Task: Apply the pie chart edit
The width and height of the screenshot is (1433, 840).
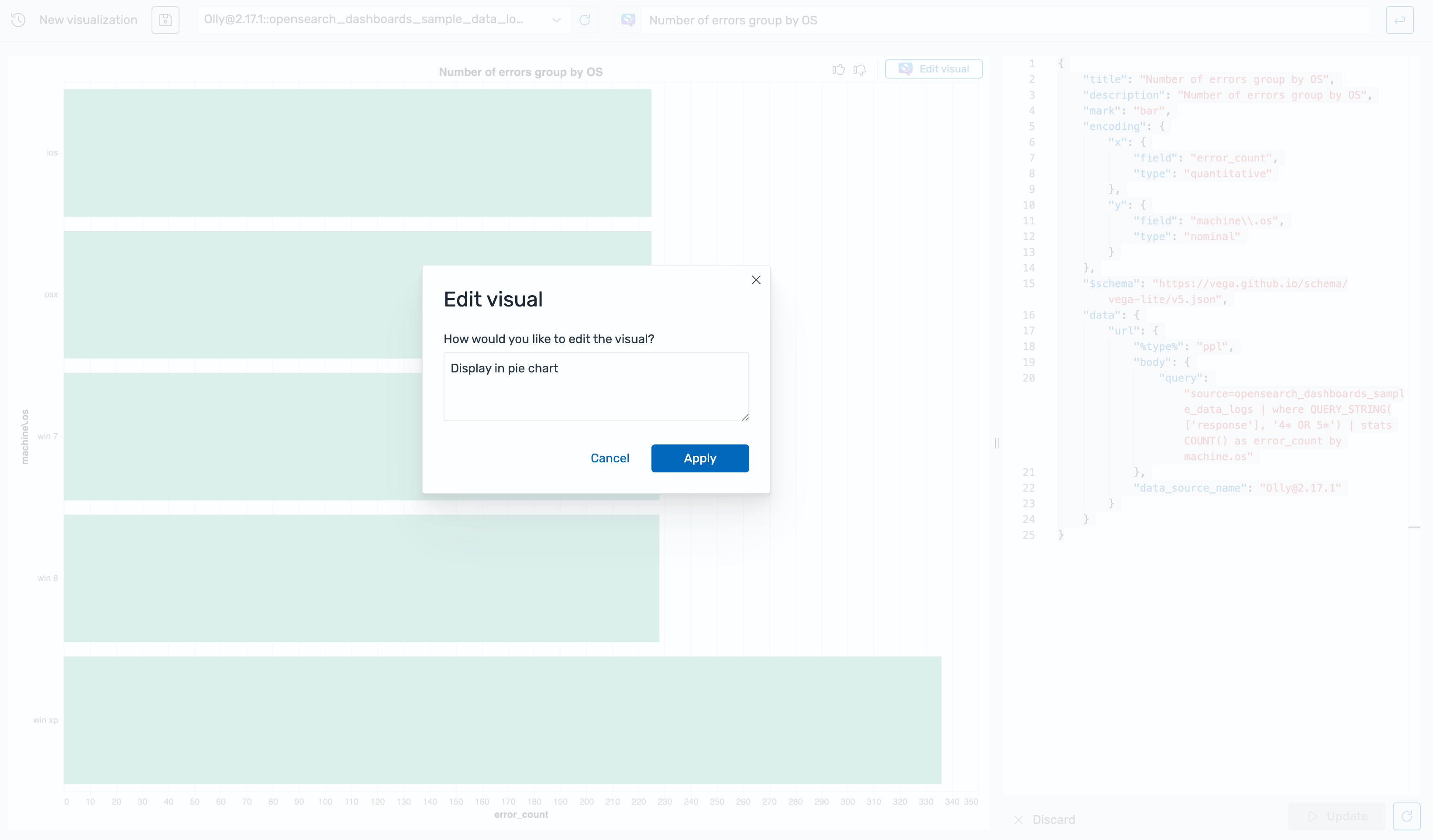Action: tap(699, 458)
